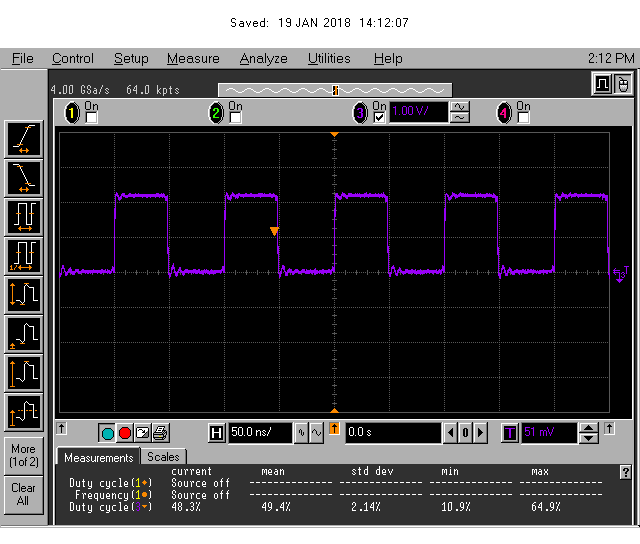Open the File menu
640x544 pixels.
22,59
